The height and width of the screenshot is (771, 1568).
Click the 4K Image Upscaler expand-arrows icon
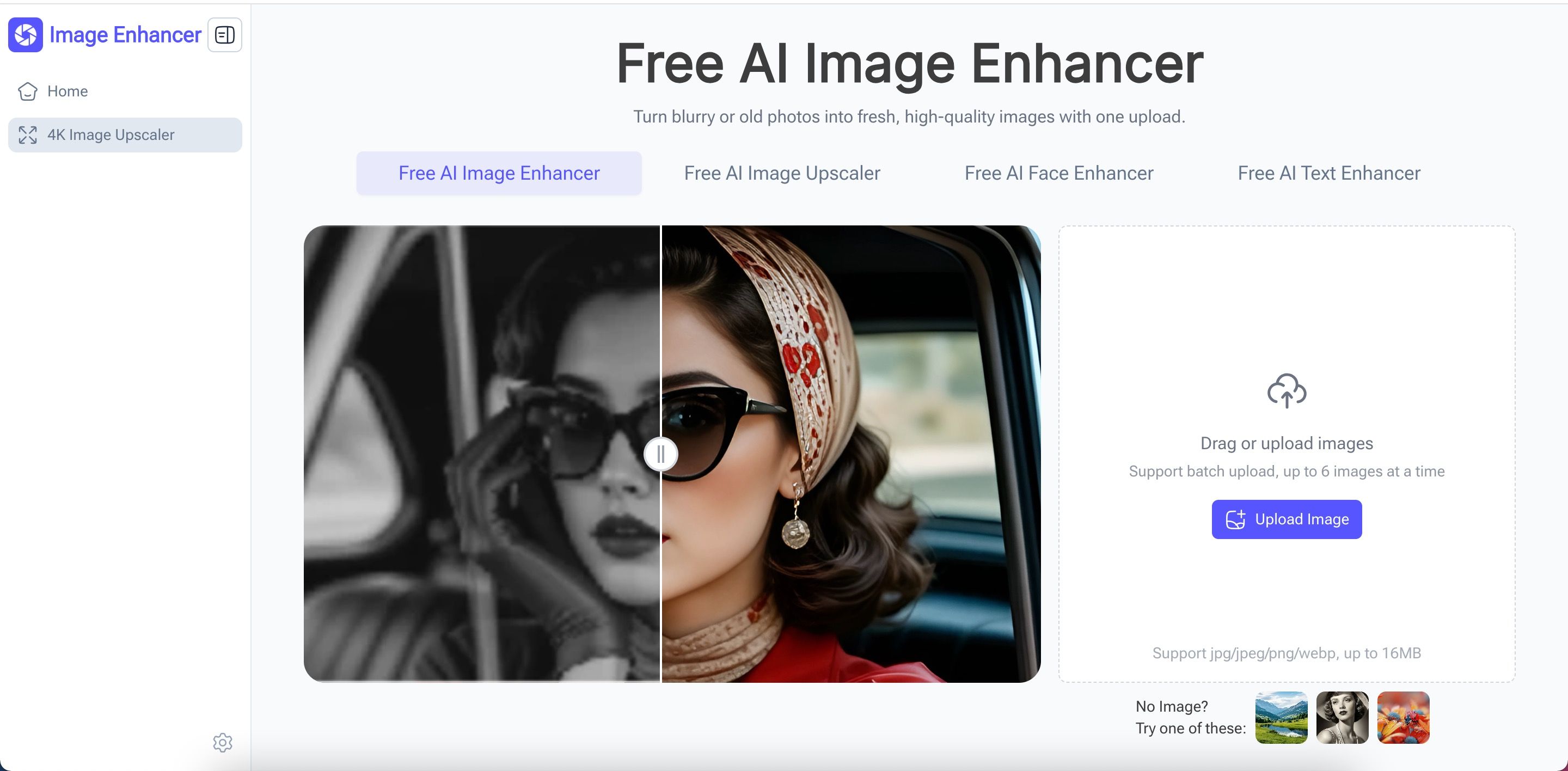click(27, 134)
